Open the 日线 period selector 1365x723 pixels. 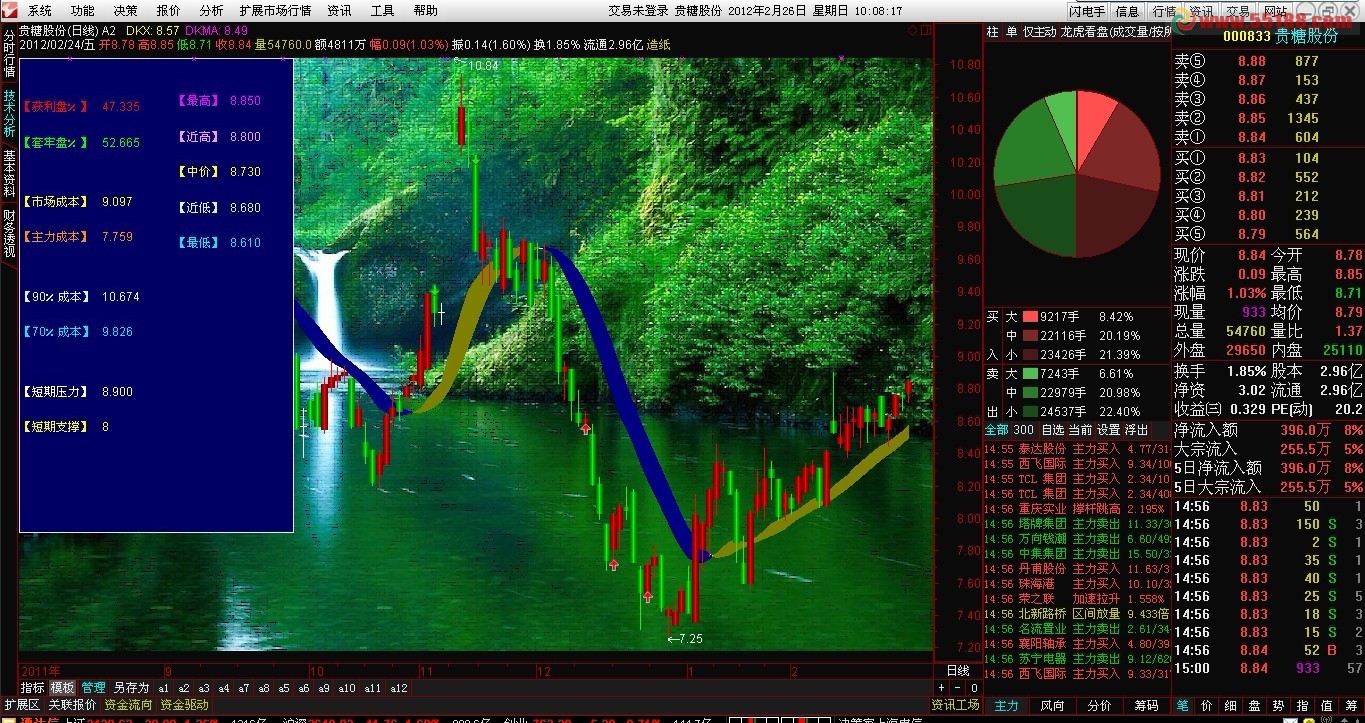957,670
